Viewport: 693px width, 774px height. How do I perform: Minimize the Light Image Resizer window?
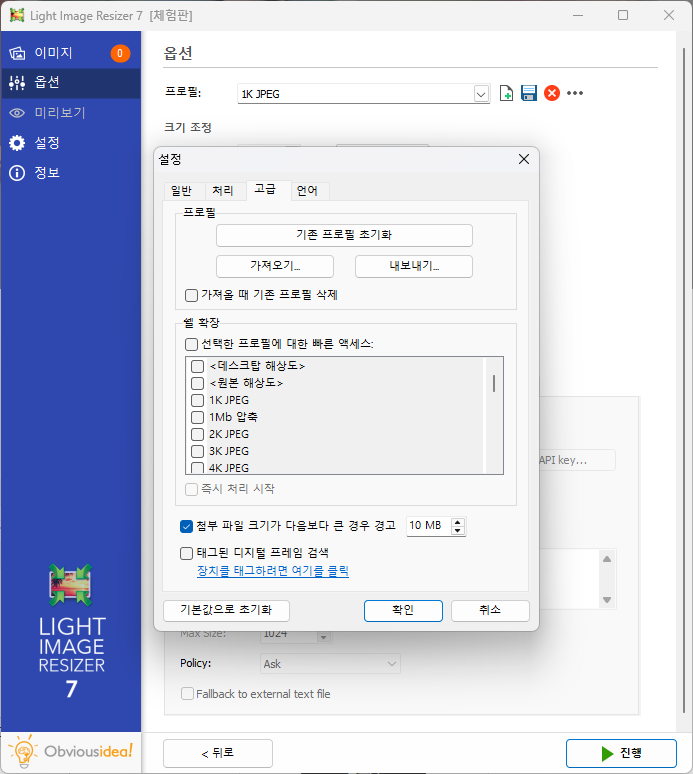click(x=578, y=15)
